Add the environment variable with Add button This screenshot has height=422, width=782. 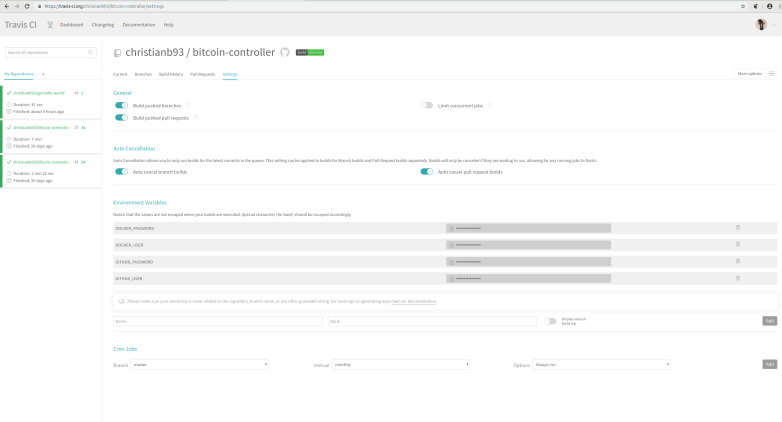point(770,321)
